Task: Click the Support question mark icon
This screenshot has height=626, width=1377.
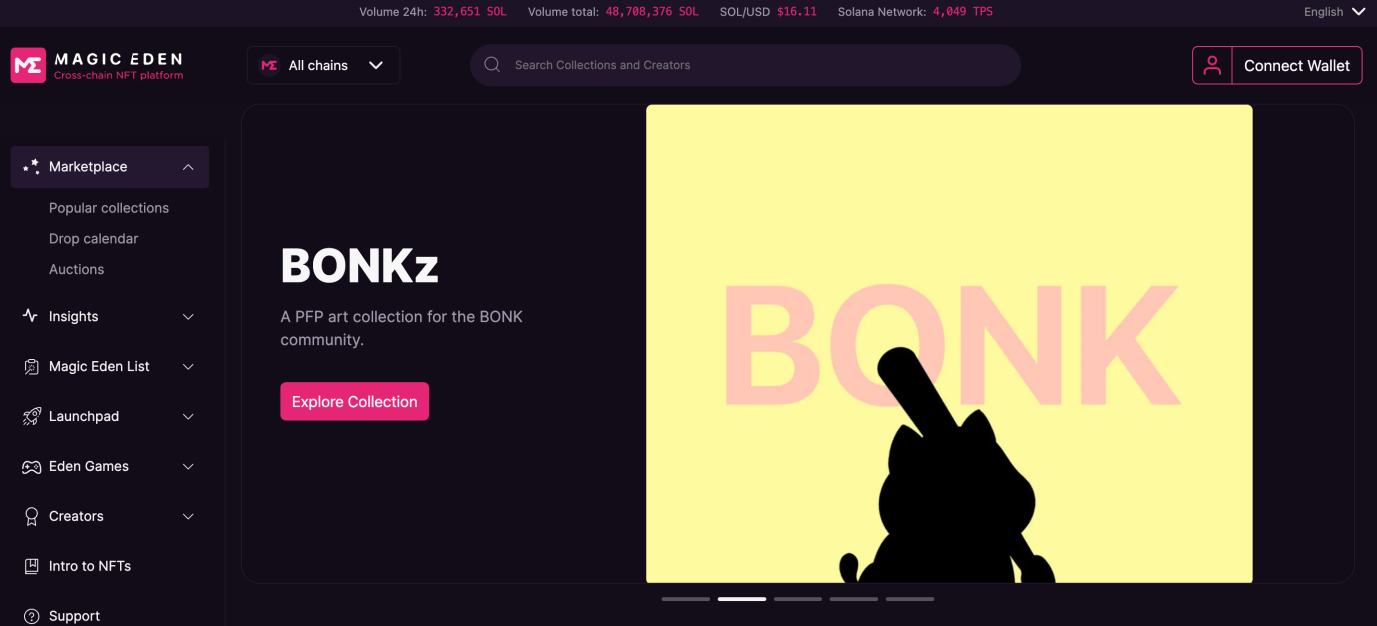Action: click(x=31, y=616)
